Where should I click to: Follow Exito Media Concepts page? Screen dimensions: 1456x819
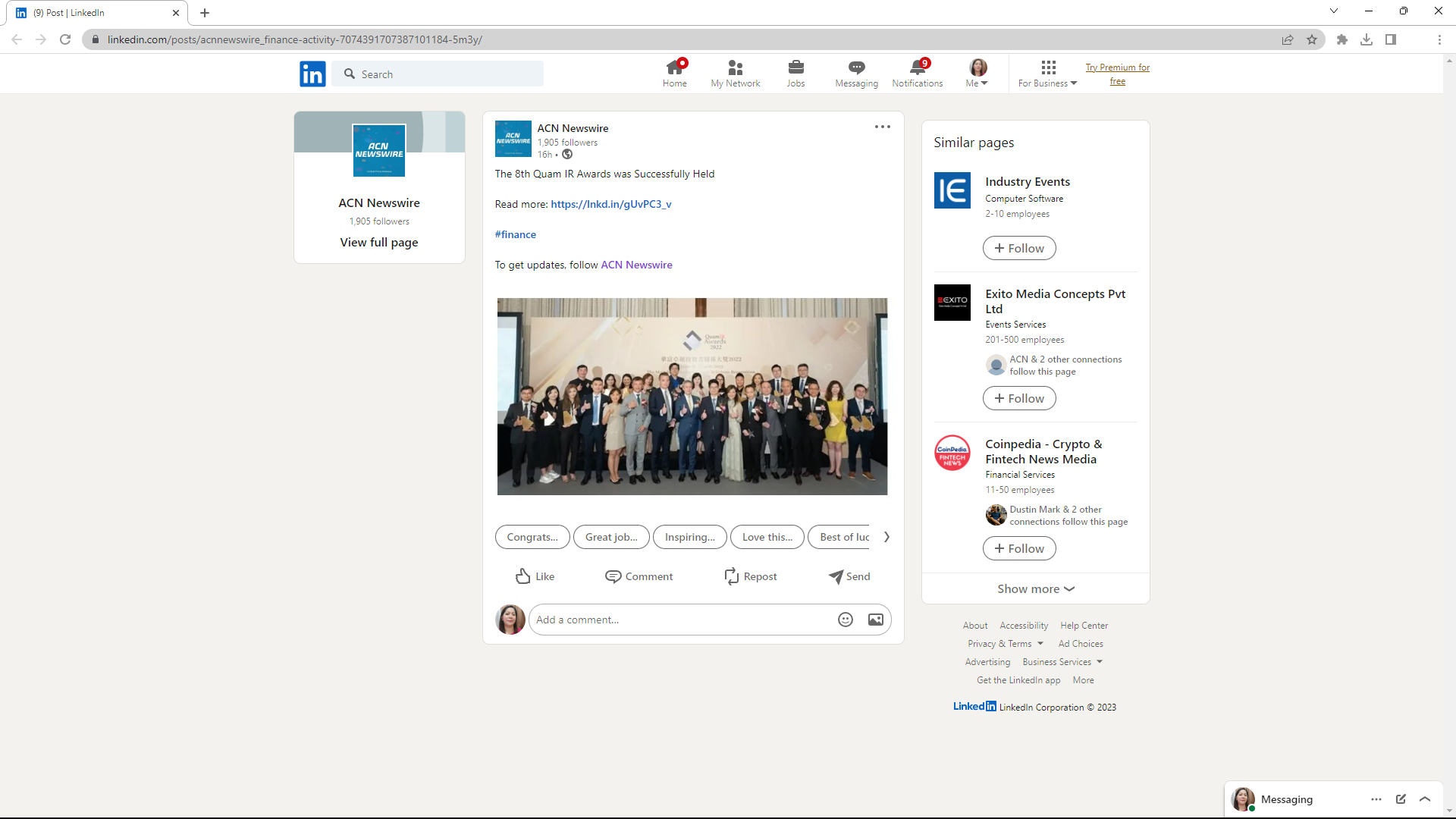1019,398
